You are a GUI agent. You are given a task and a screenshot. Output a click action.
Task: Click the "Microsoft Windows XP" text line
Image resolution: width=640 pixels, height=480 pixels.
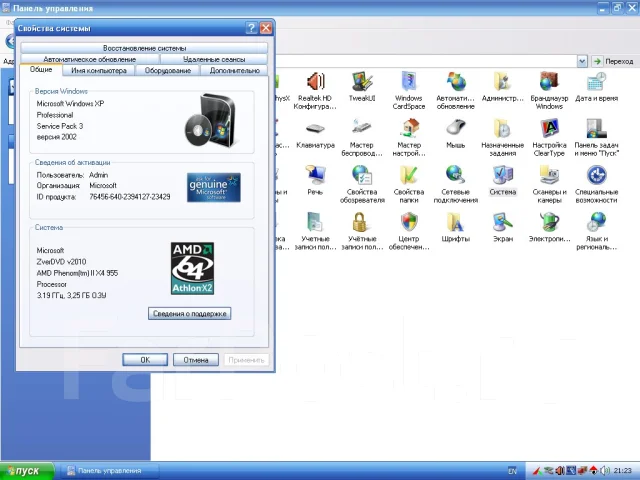pos(70,104)
